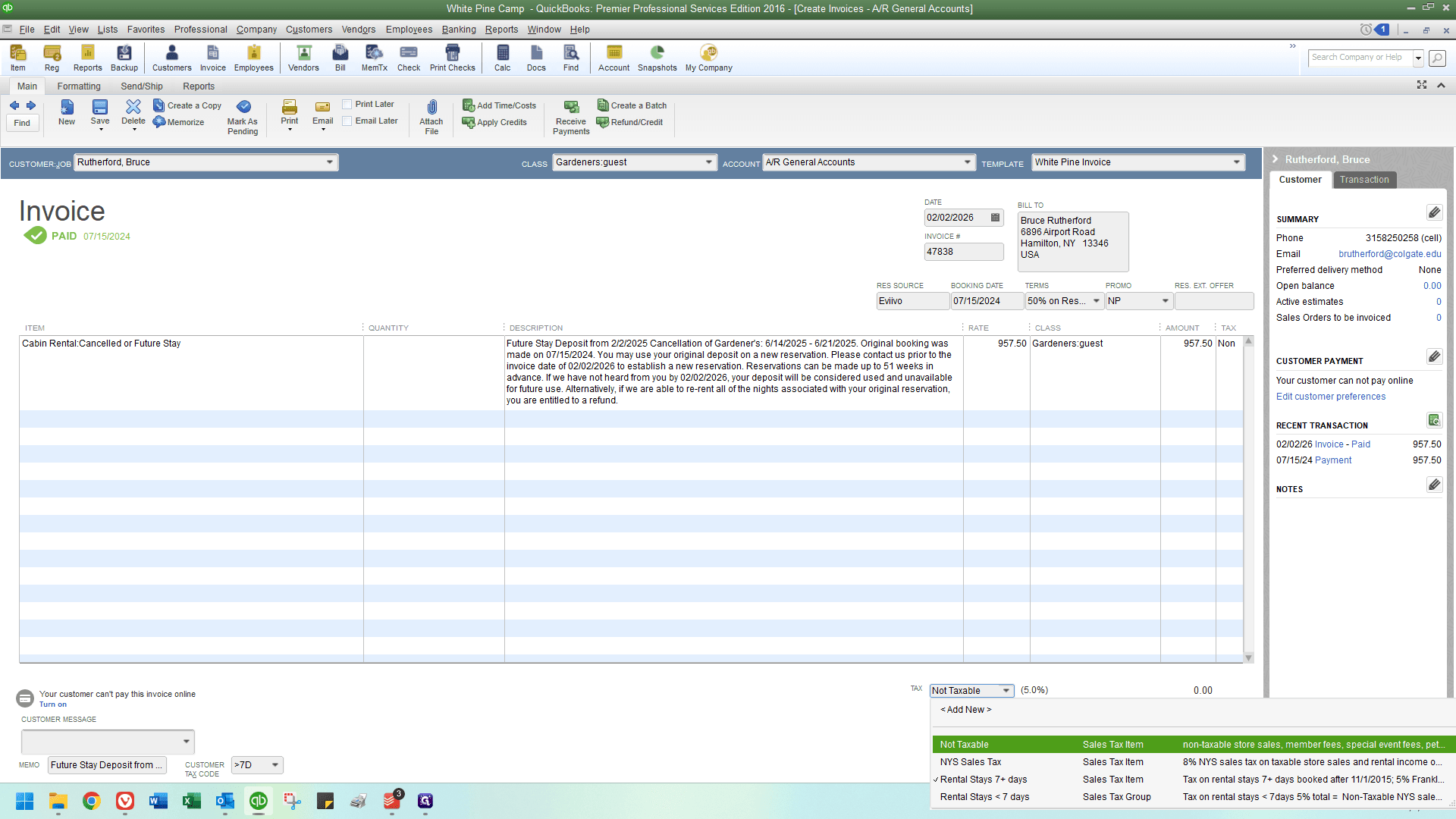
Task: Click the Print Checks icon
Action: point(453,58)
